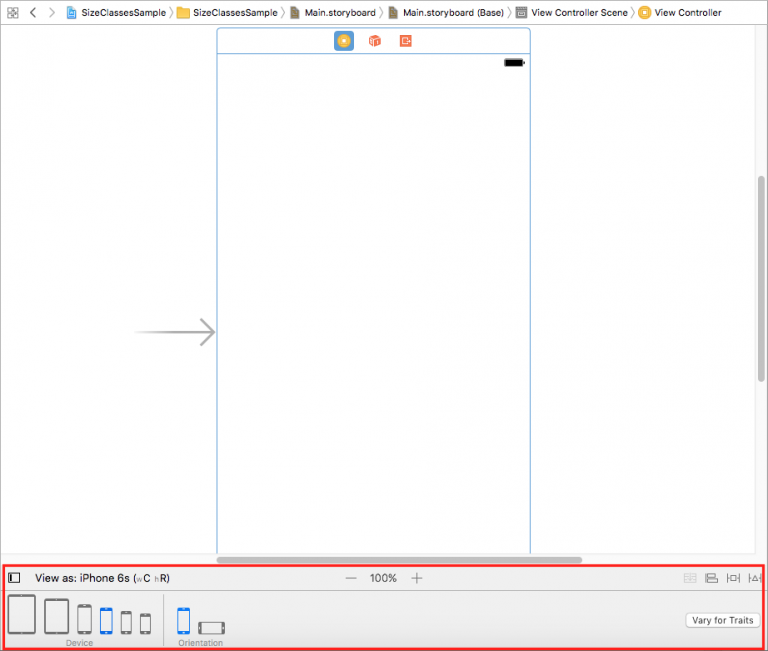Go forward with the right arrow
This screenshot has width=768, height=651.
coord(51,13)
